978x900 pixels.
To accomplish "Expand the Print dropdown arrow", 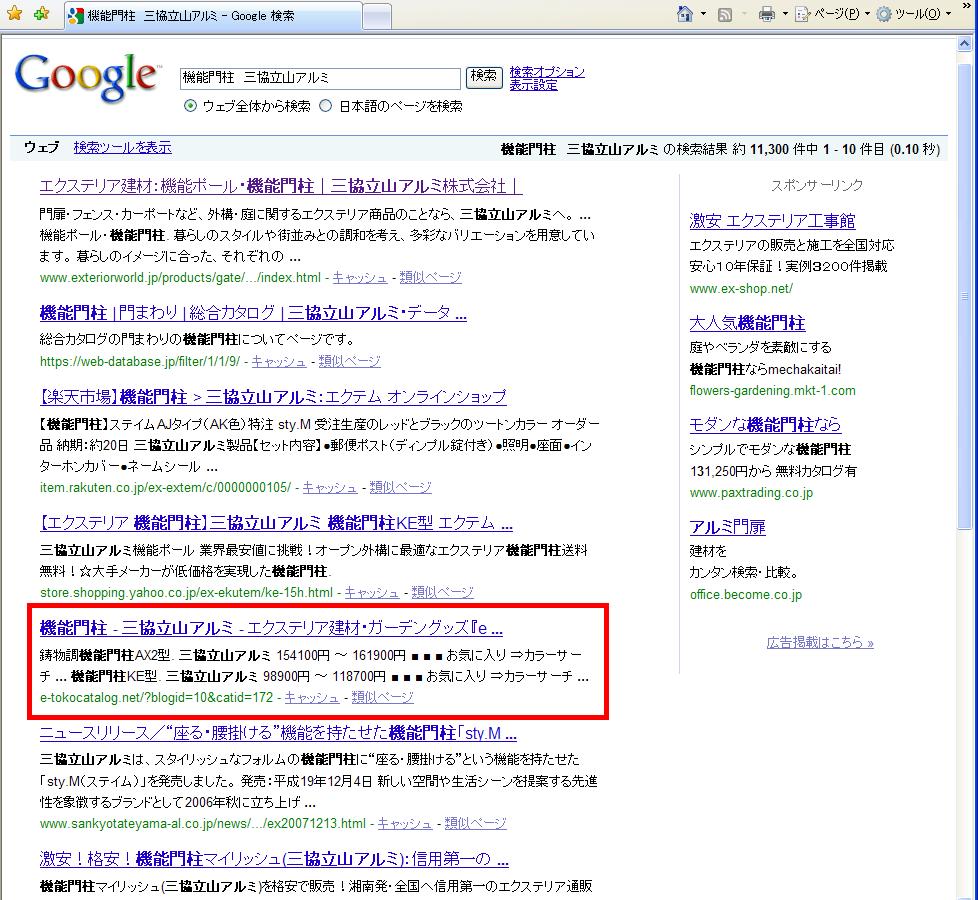I will pos(785,14).
